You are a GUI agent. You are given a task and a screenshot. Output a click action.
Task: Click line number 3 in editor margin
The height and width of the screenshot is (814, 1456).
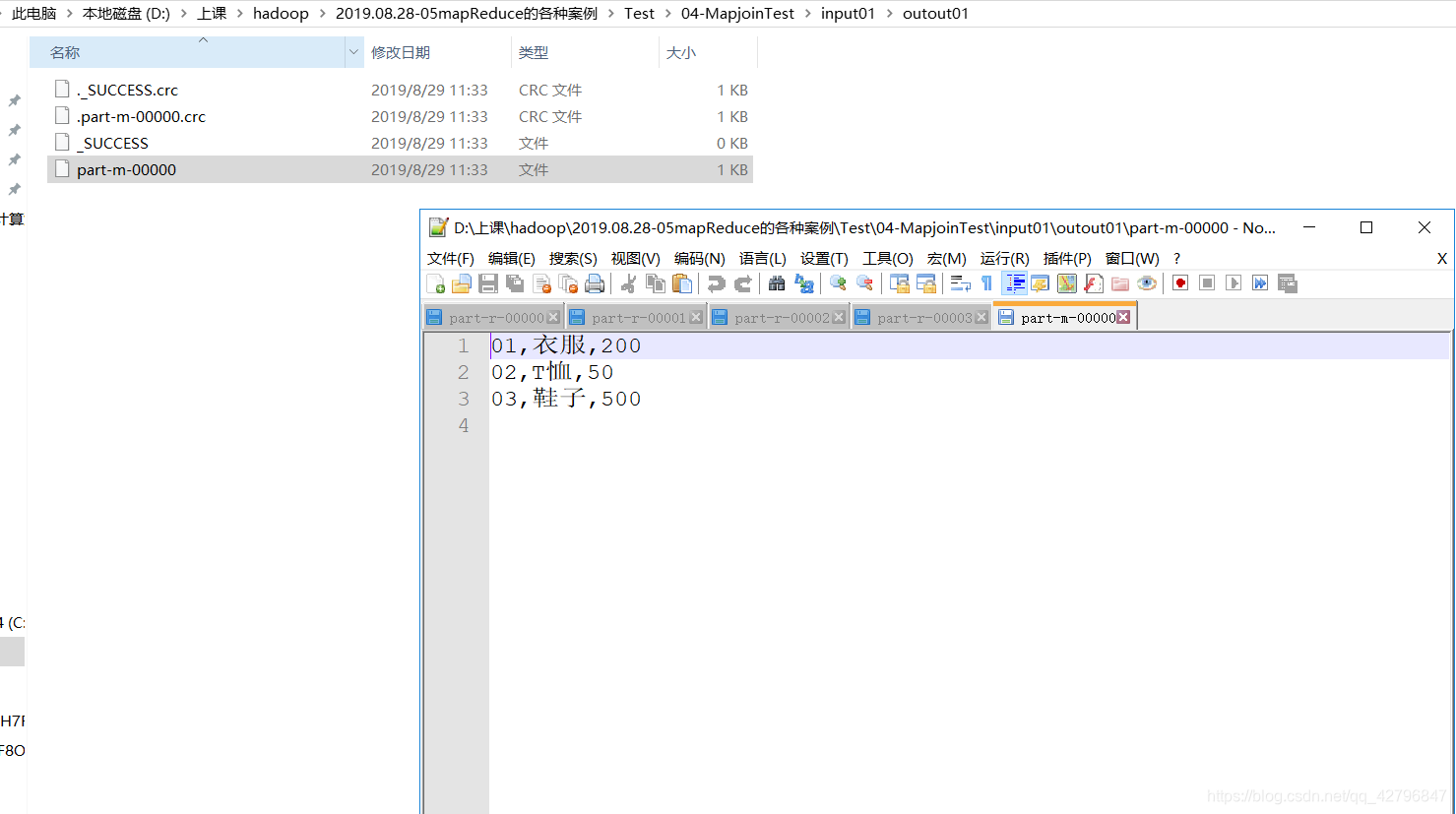[463, 399]
